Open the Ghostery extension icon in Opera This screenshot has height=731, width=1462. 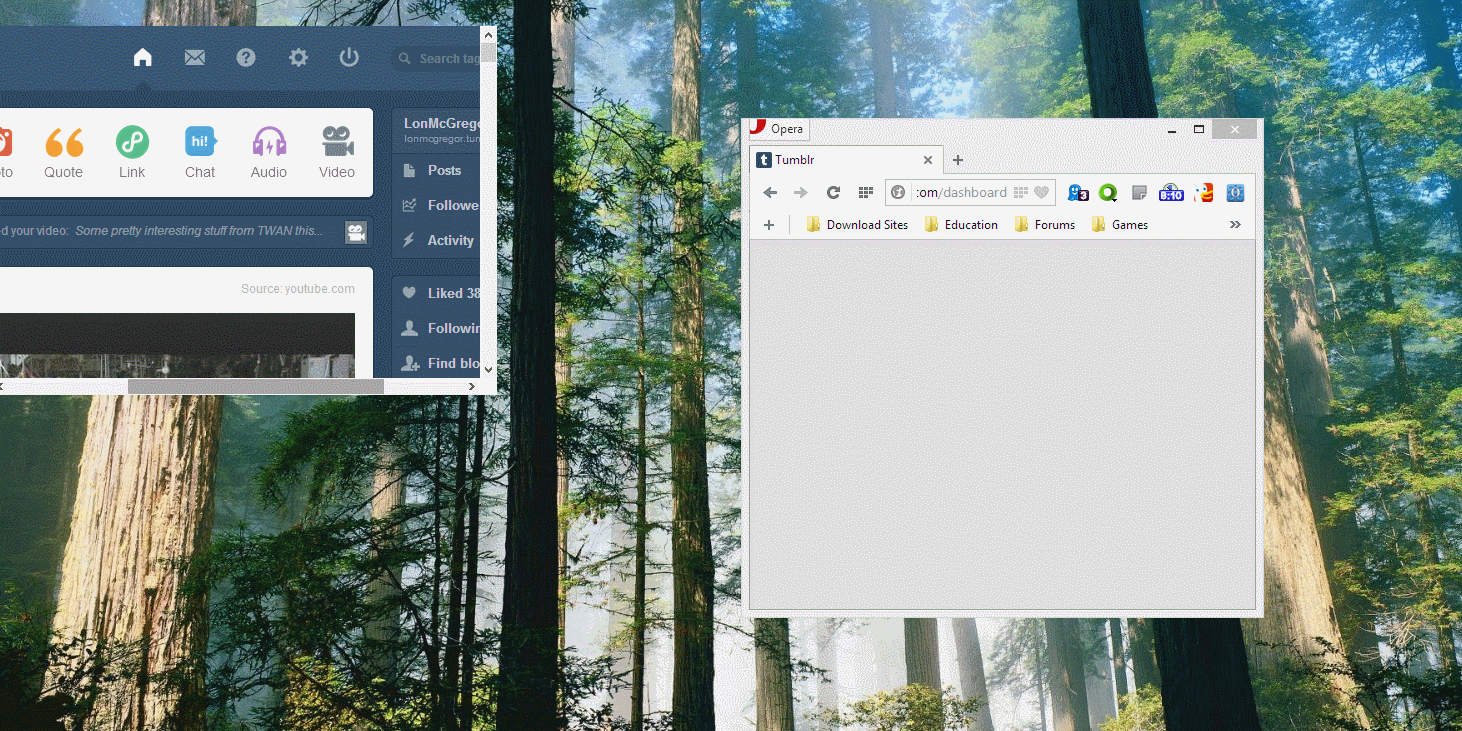coord(1078,193)
